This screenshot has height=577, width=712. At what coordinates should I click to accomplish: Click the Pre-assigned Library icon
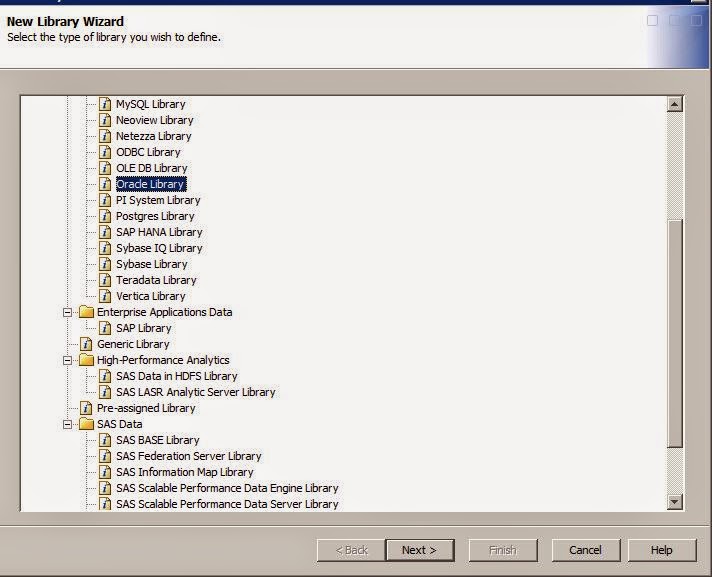86,408
